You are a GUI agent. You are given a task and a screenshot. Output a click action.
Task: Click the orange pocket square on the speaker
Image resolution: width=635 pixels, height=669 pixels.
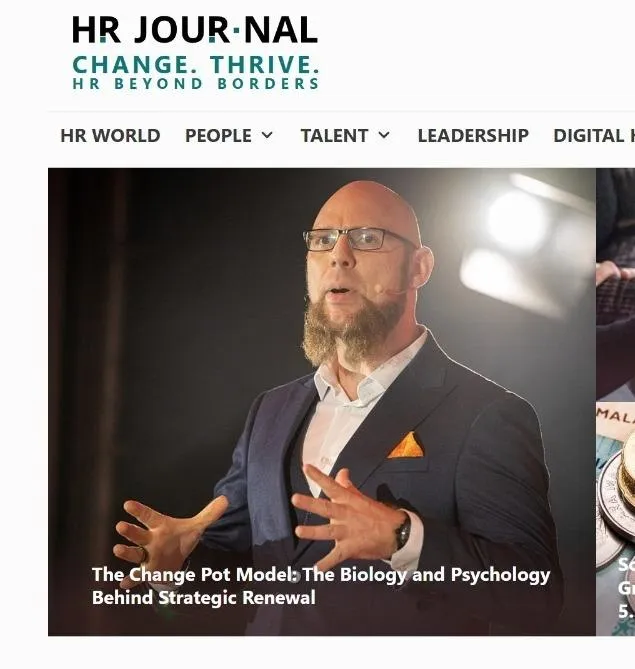[406, 445]
